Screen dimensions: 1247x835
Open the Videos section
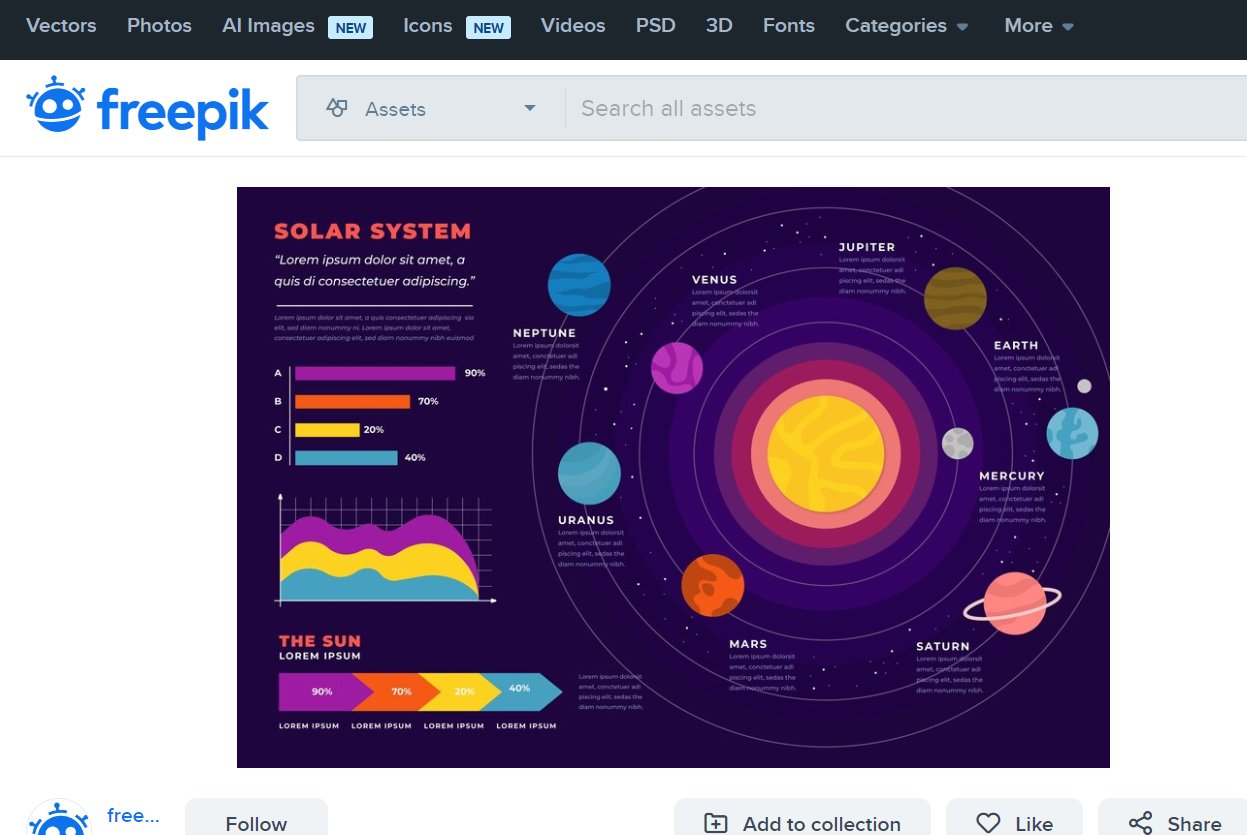coord(573,26)
